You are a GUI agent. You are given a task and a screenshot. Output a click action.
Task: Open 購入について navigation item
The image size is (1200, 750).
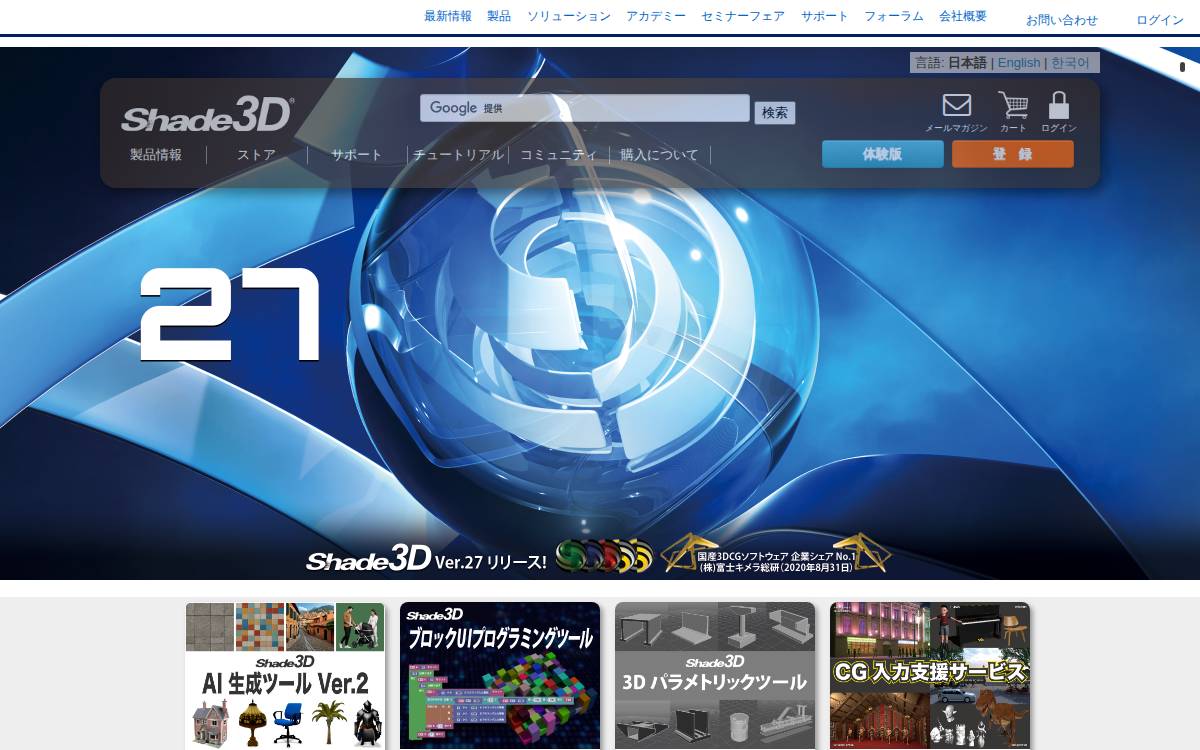coord(659,155)
